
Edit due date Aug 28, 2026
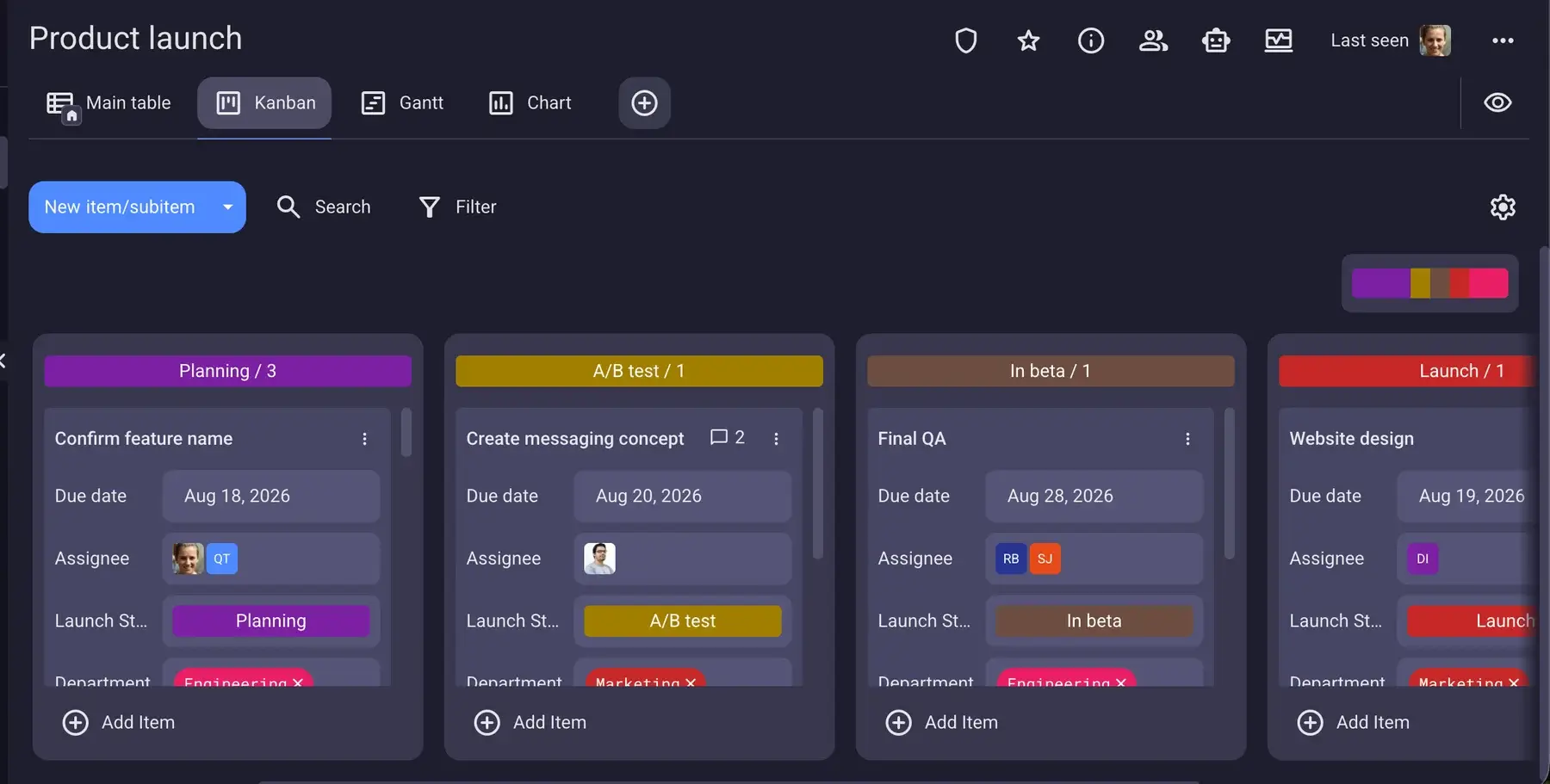(1094, 497)
